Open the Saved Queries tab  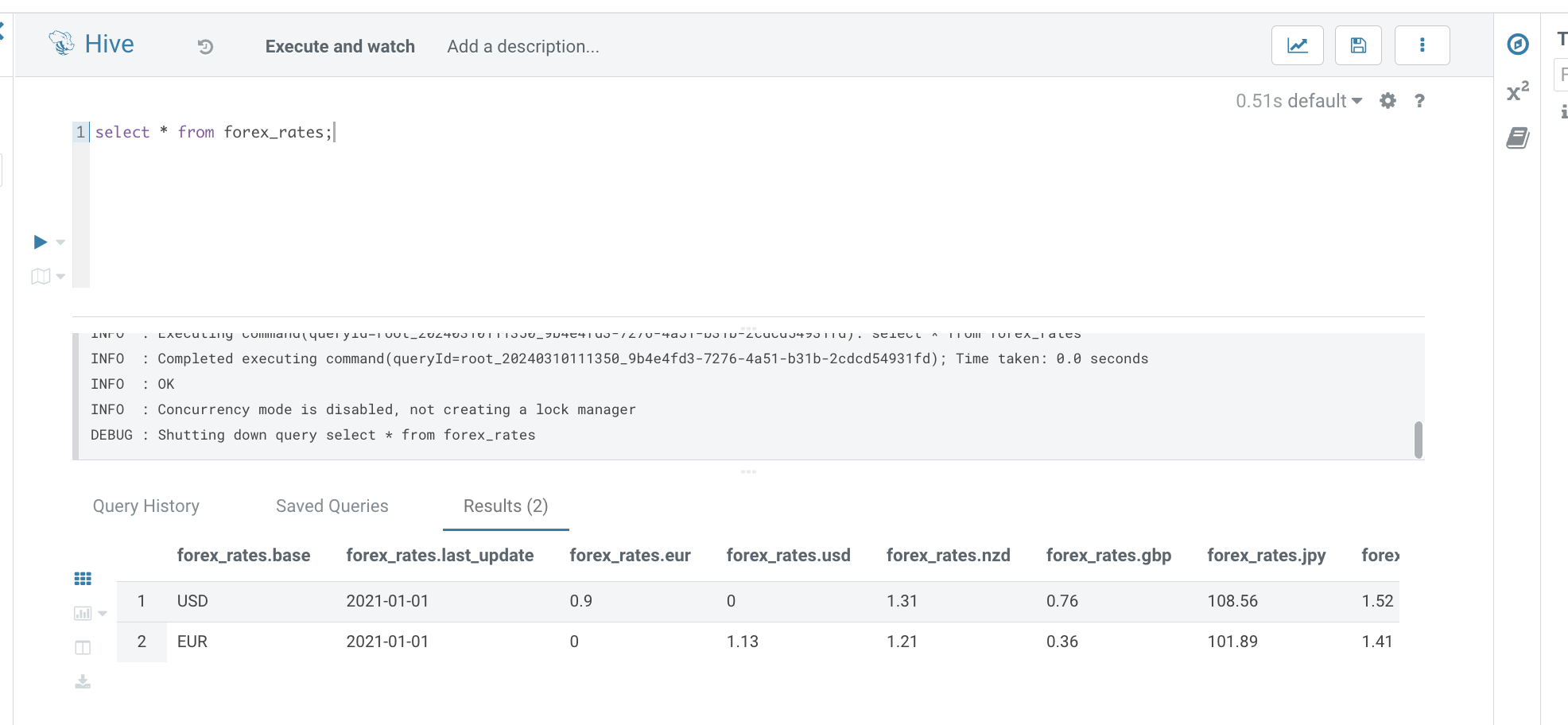coord(332,506)
